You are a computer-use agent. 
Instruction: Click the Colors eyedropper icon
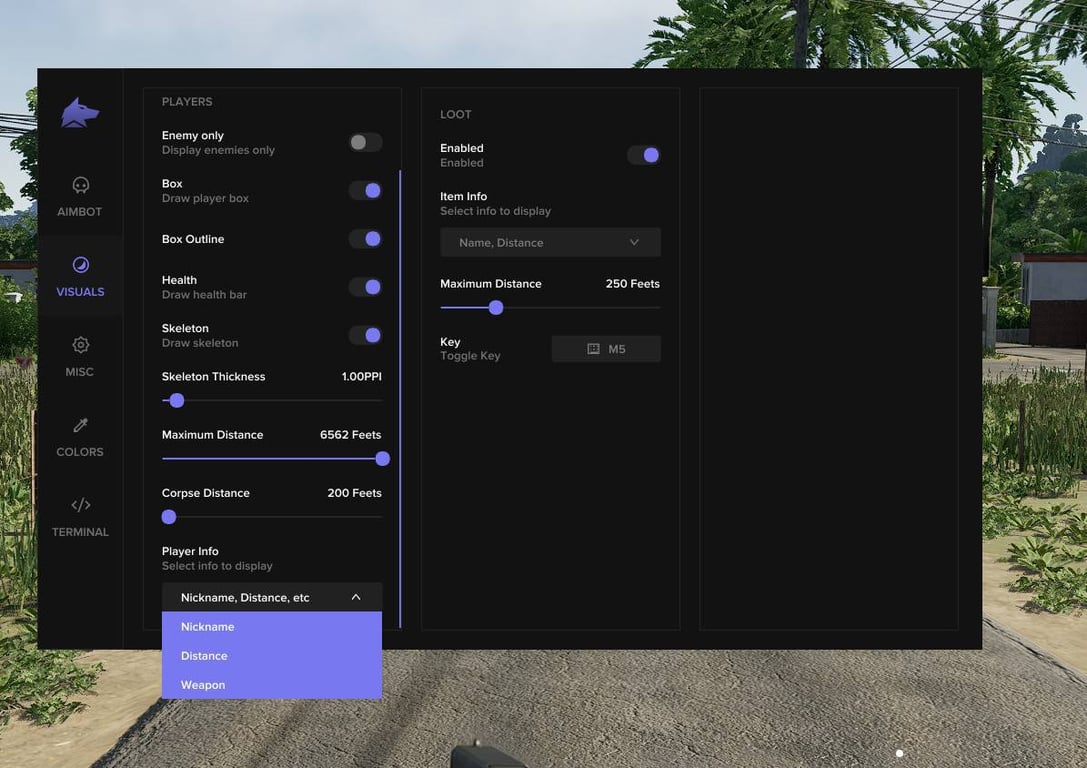coord(80,425)
